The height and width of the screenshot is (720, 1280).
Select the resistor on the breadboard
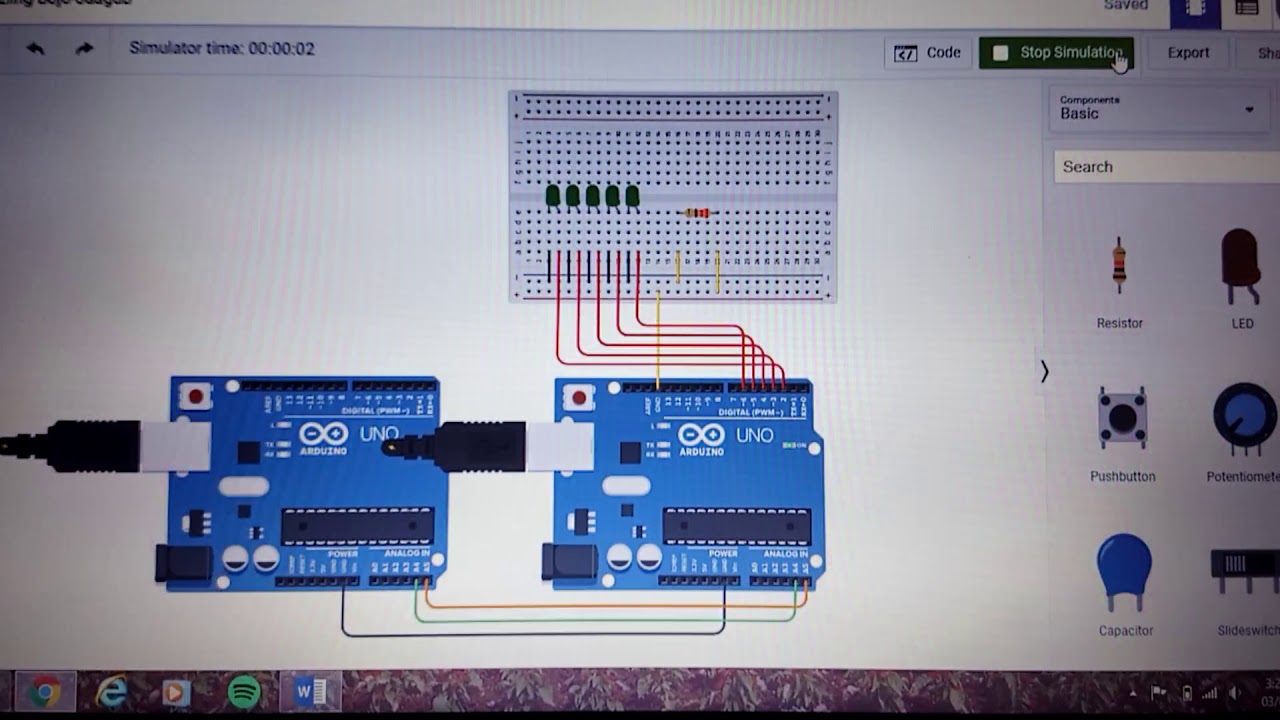tap(697, 213)
